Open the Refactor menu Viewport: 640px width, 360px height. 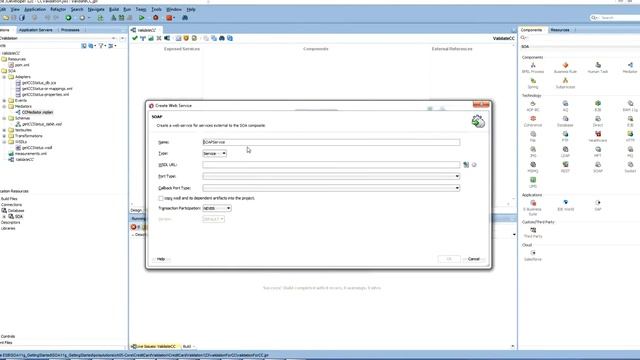point(58,9)
